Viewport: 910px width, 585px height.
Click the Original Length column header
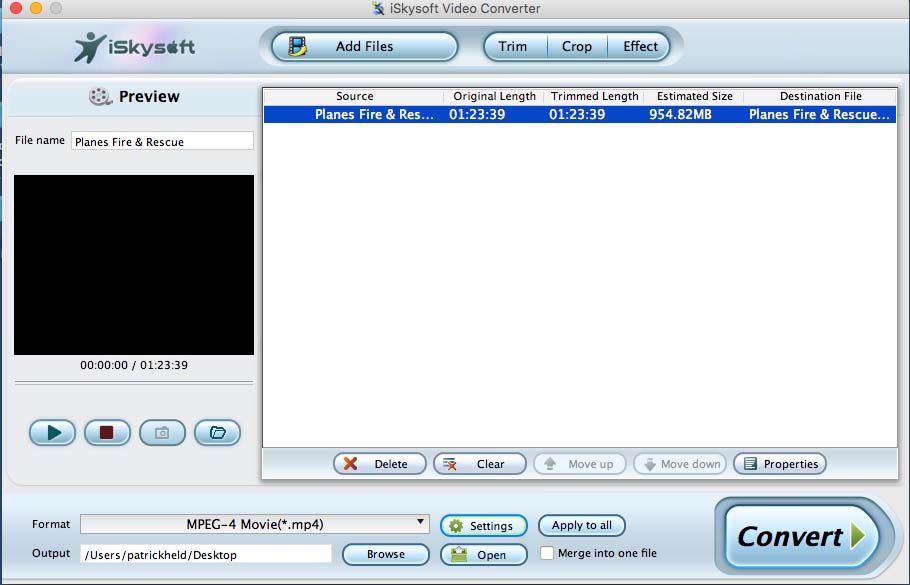494,96
